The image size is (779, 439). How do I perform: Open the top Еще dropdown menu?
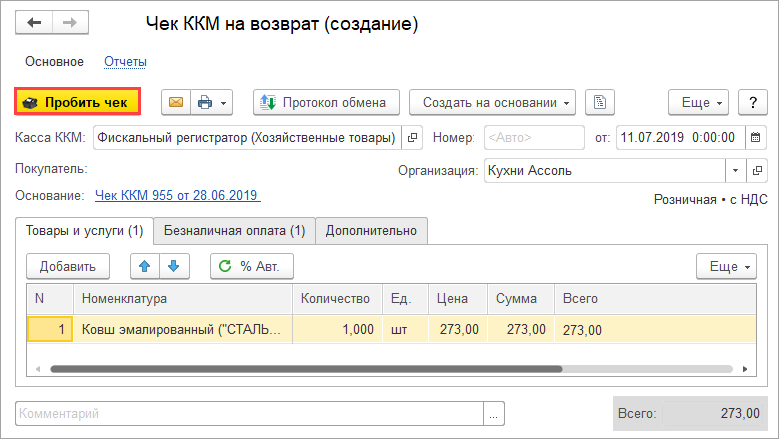coord(698,102)
